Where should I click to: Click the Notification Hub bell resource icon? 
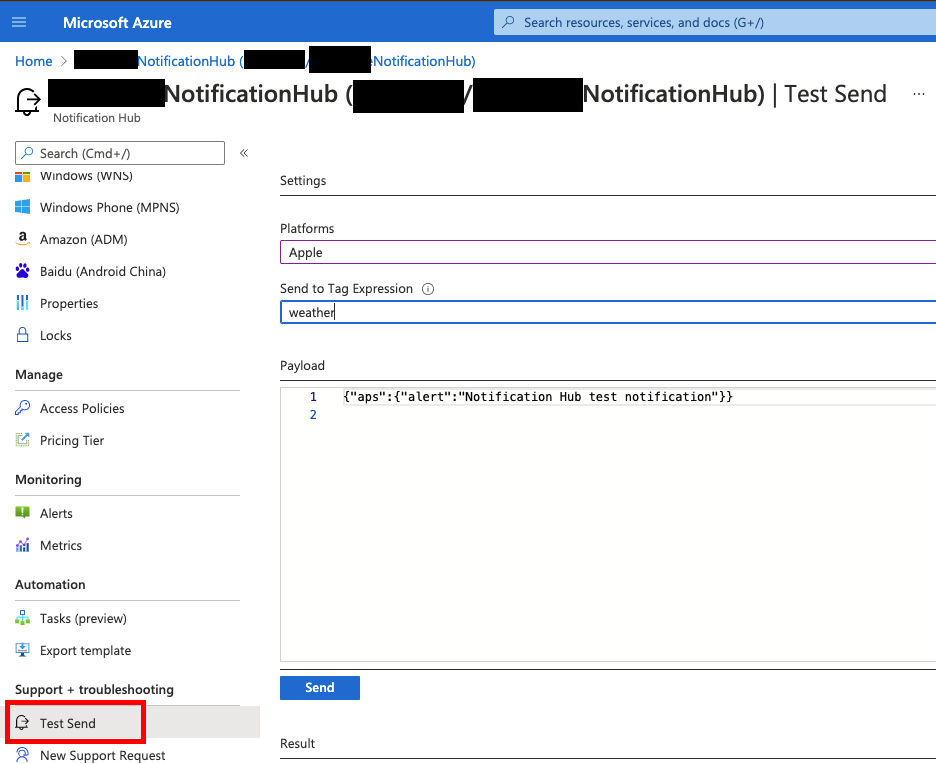tap(27, 101)
